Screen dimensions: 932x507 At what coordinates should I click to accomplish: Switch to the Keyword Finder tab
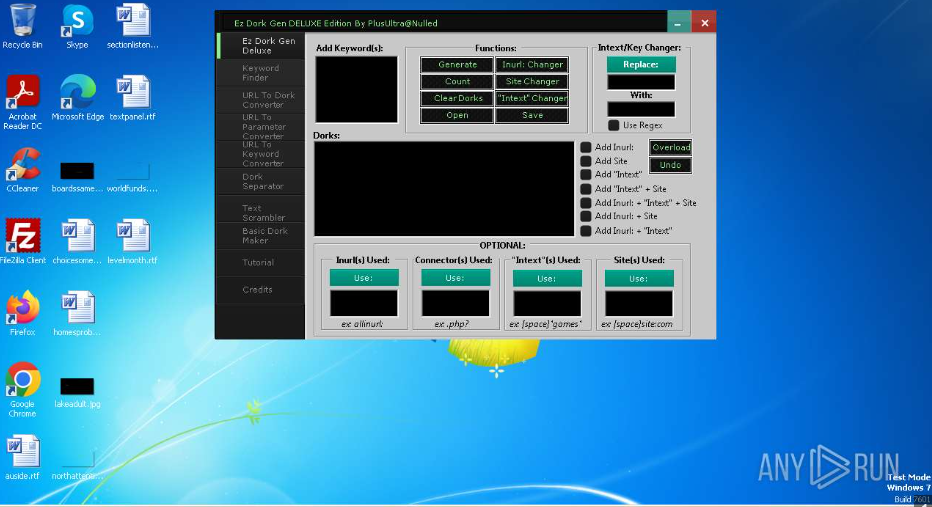260,73
